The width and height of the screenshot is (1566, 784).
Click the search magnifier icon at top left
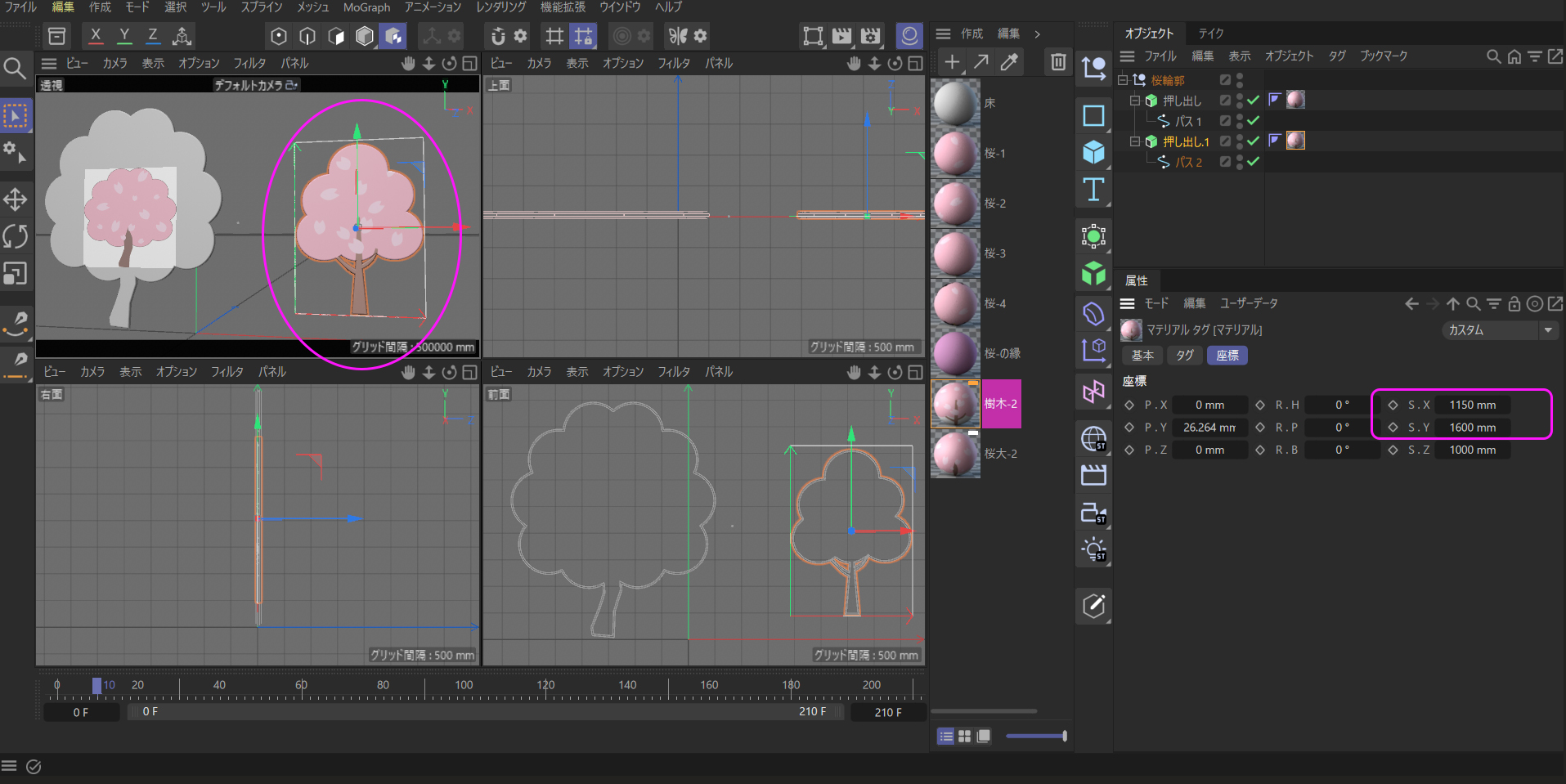pos(15,68)
